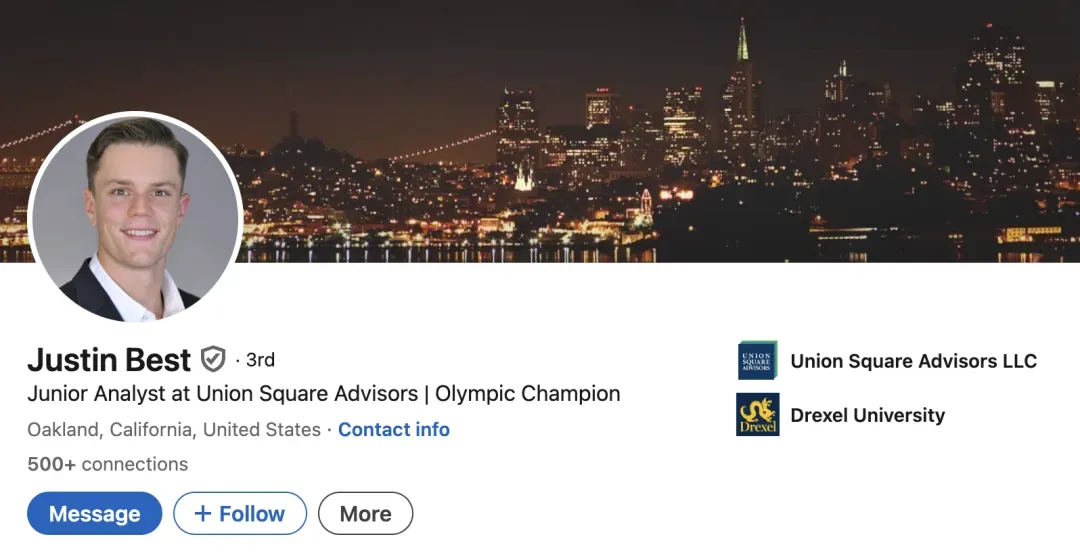This screenshot has width=1080, height=558.
Task: Open the Drexel University school link
Action: click(x=867, y=415)
